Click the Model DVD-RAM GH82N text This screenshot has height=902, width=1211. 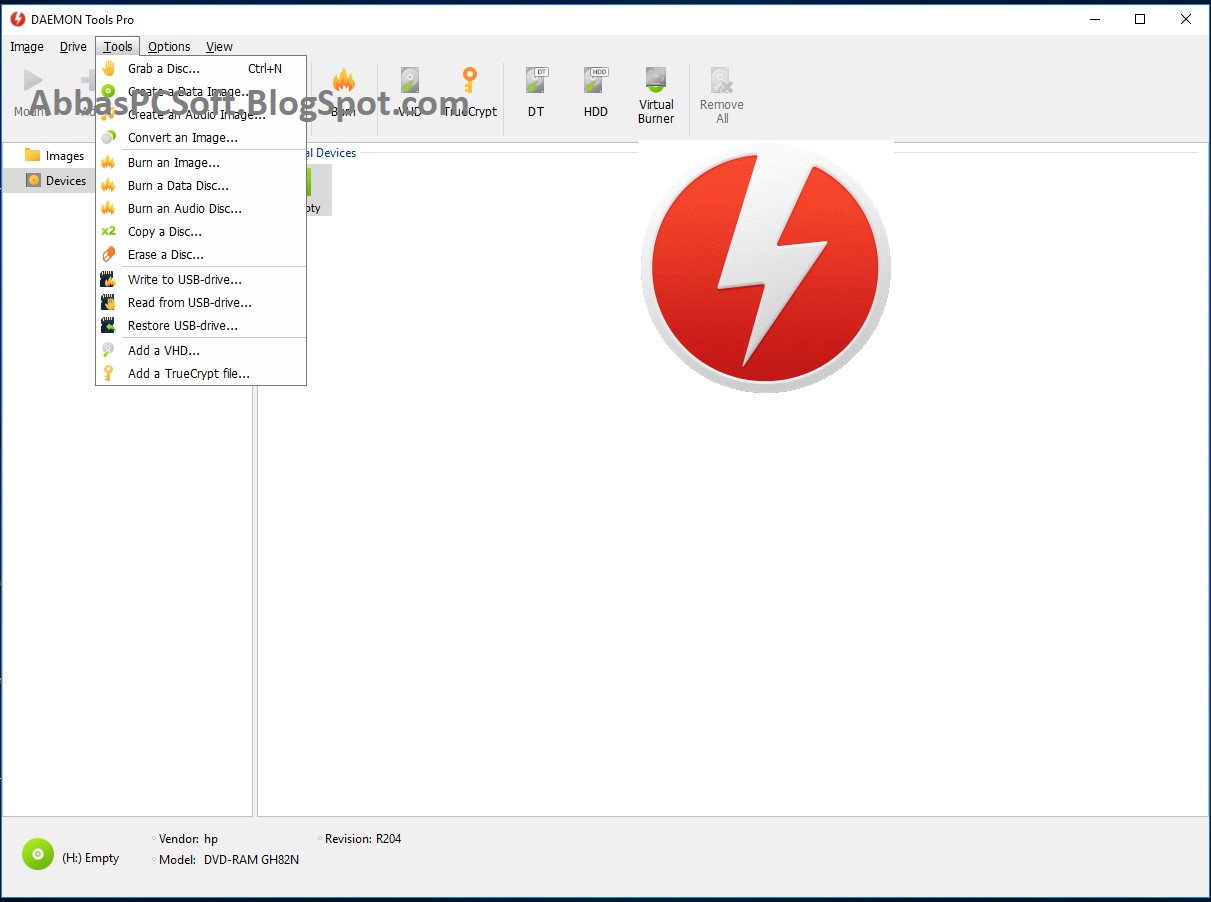[229, 859]
